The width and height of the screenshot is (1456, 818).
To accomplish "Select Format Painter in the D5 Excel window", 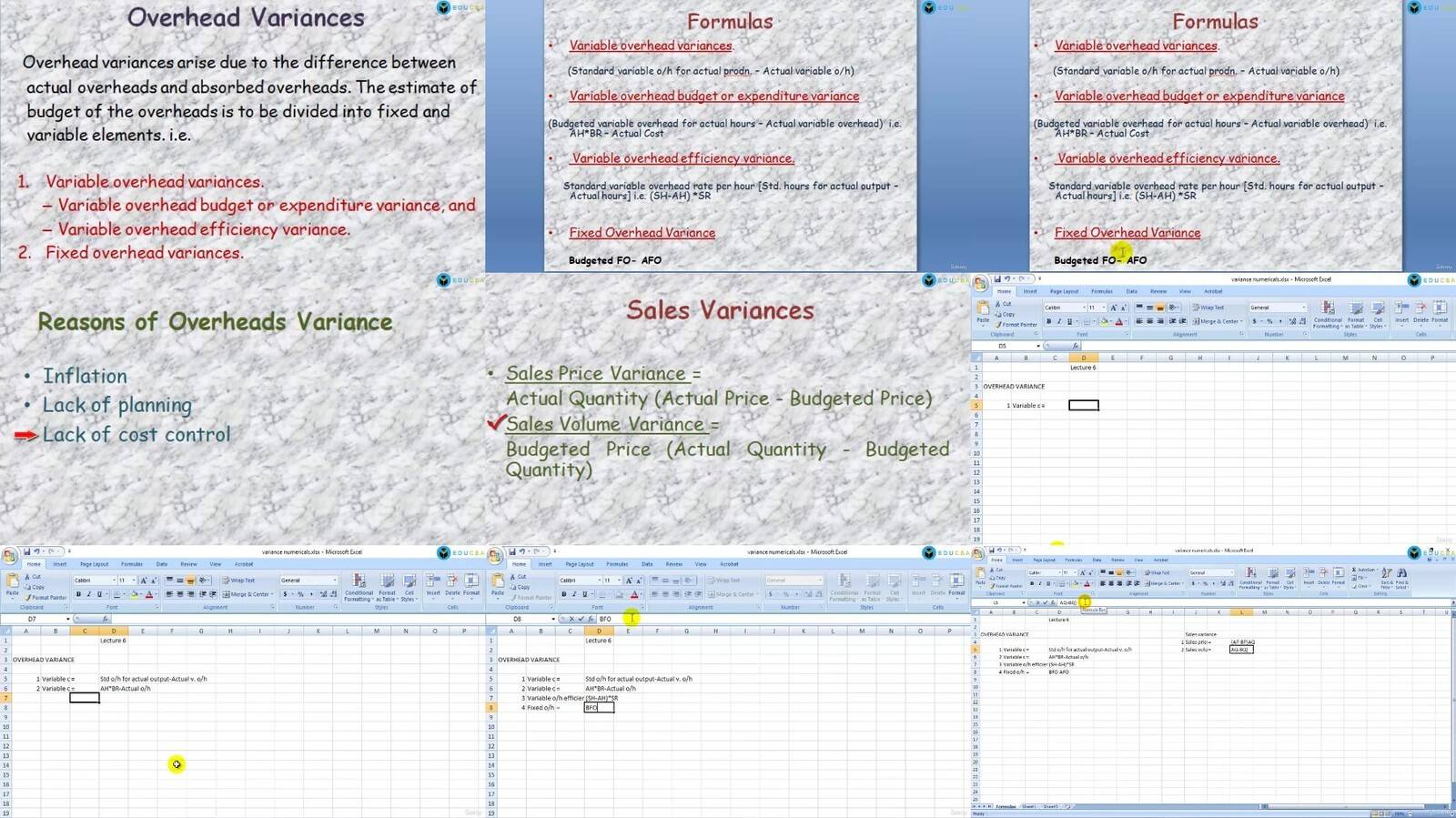I will 1016,325.
